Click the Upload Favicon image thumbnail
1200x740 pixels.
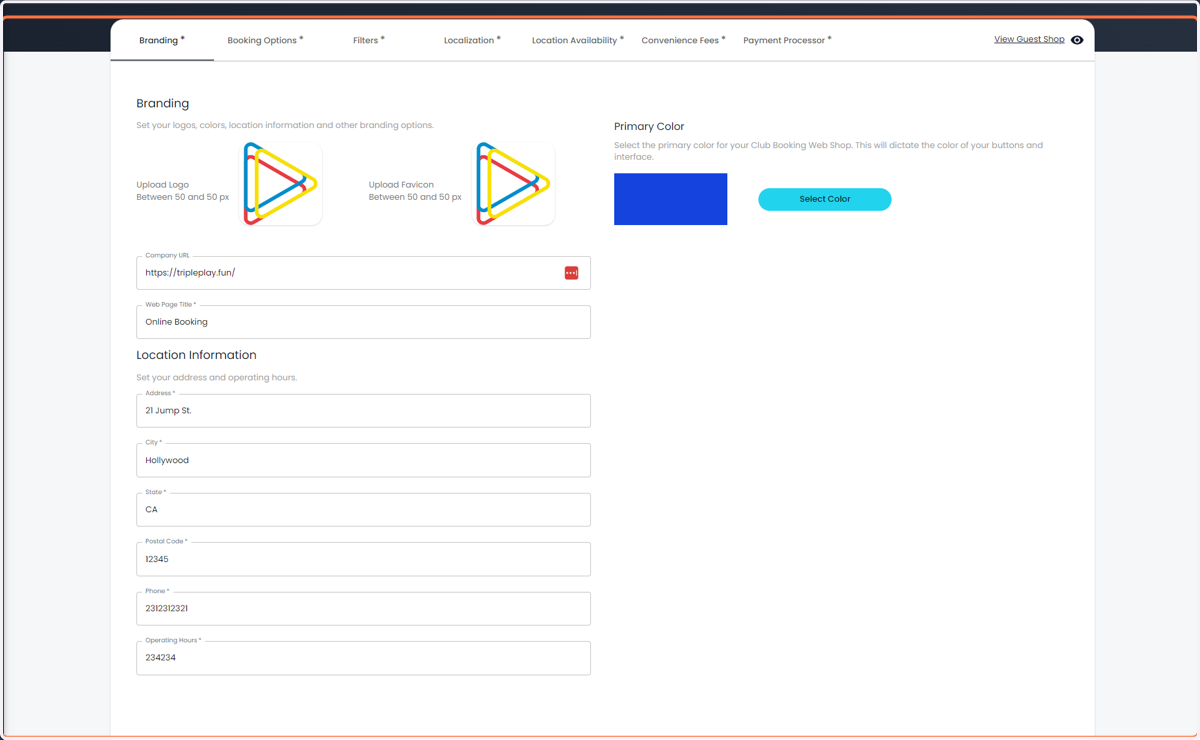(514, 184)
